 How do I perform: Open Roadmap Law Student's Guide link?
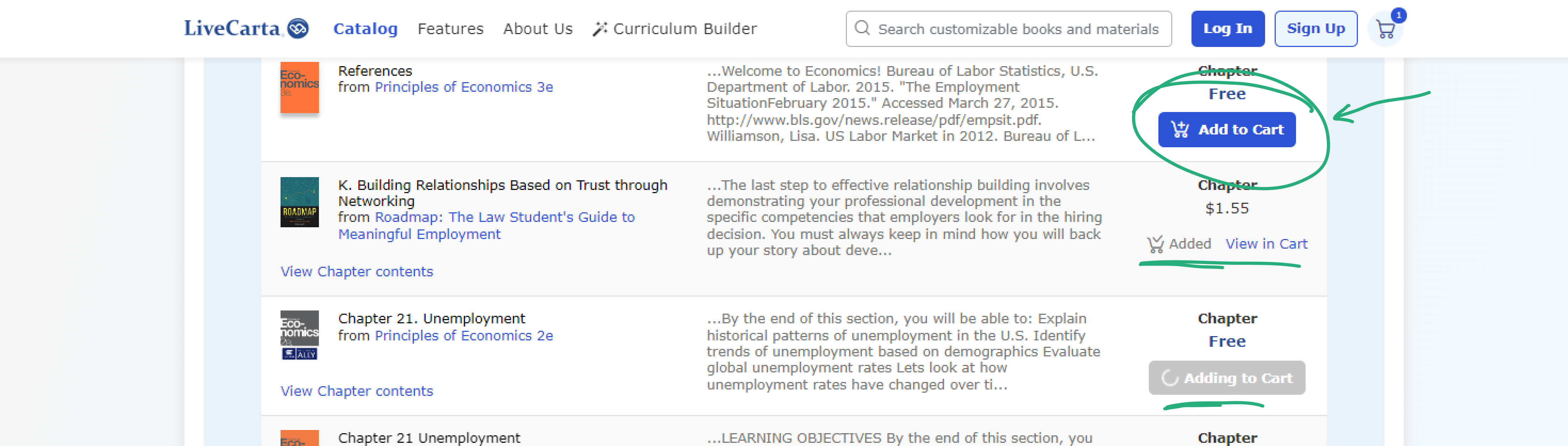tap(504, 218)
